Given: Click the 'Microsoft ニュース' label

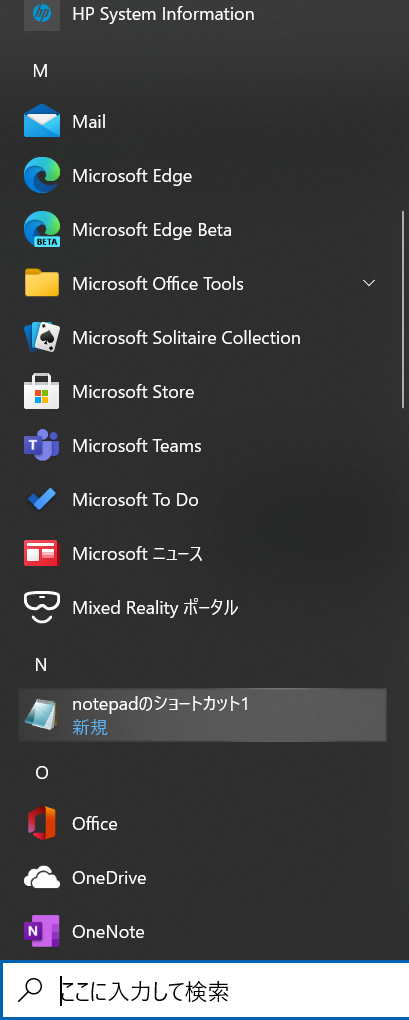Looking at the screenshot, I should [x=138, y=554].
